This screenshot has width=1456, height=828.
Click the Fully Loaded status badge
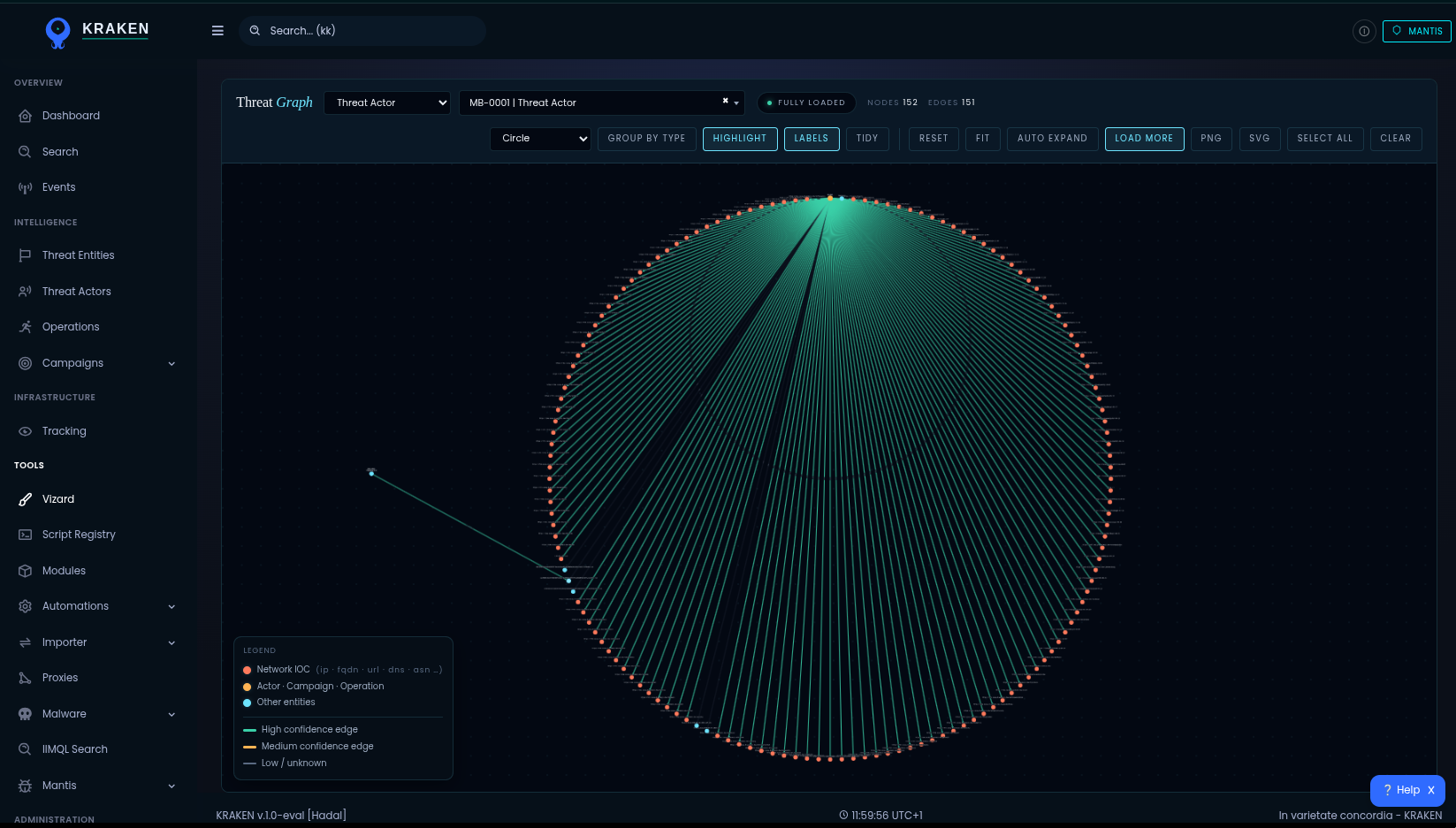[x=806, y=103]
